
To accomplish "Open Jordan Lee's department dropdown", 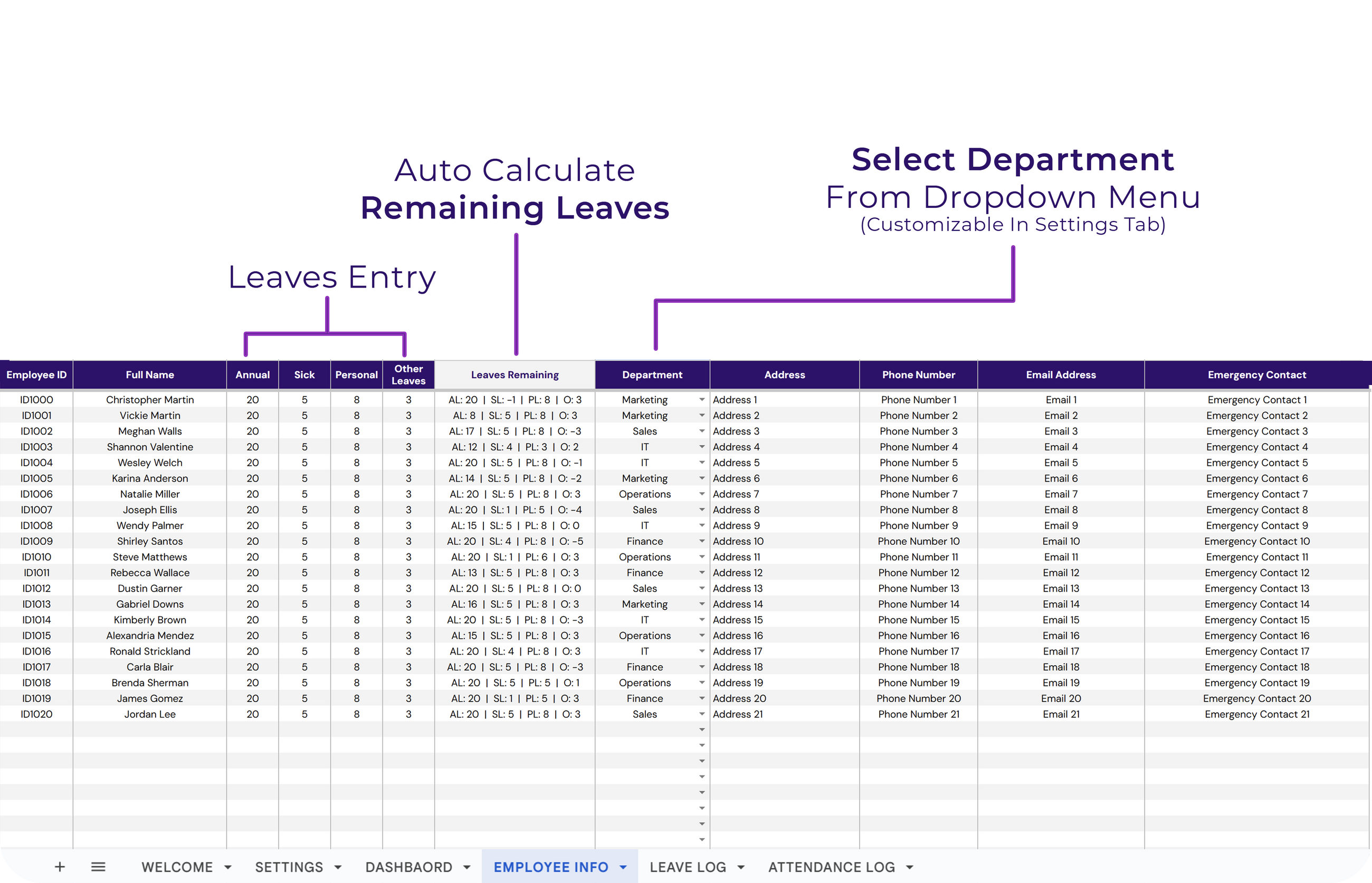I will coord(701,714).
